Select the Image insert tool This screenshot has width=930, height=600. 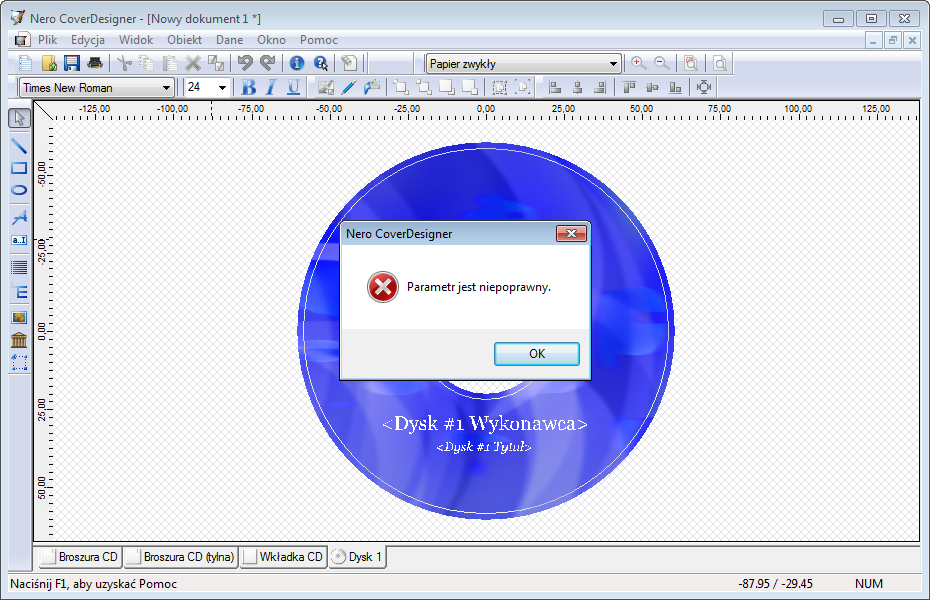click(x=19, y=317)
